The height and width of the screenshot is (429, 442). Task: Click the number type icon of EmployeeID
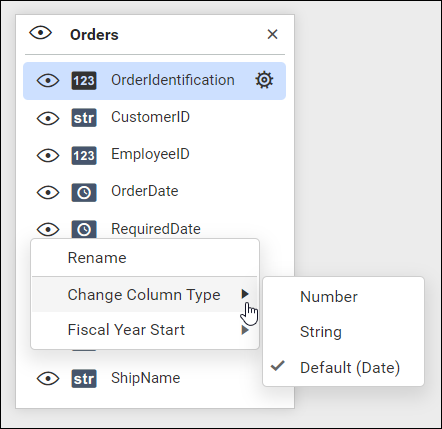pos(84,155)
